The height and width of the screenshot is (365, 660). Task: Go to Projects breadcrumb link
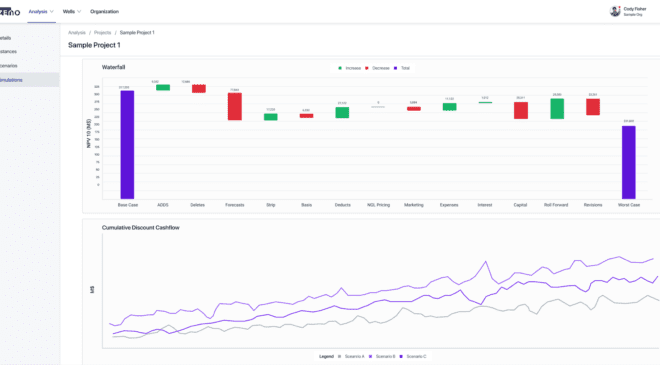click(102, 32)
